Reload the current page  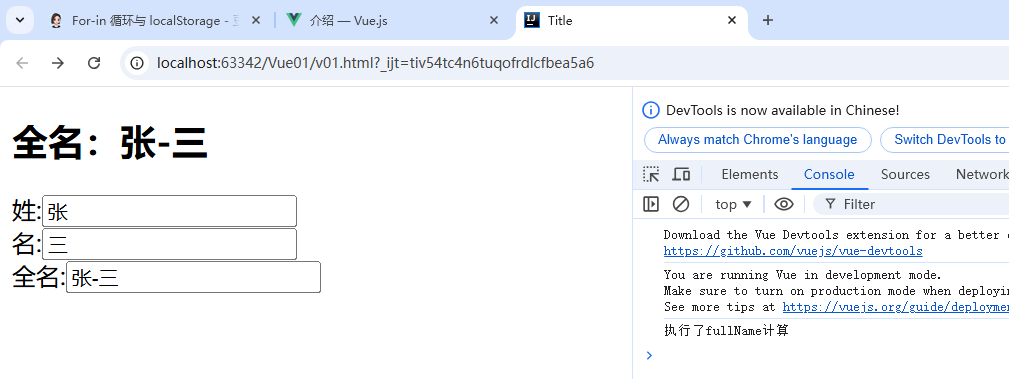94,63
